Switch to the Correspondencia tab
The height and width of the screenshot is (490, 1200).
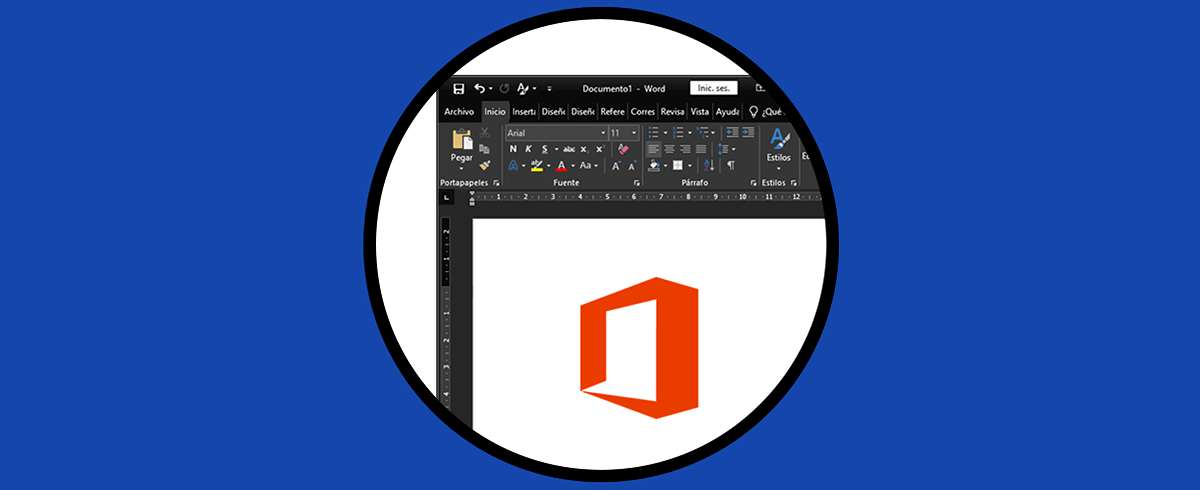[643, 112]
